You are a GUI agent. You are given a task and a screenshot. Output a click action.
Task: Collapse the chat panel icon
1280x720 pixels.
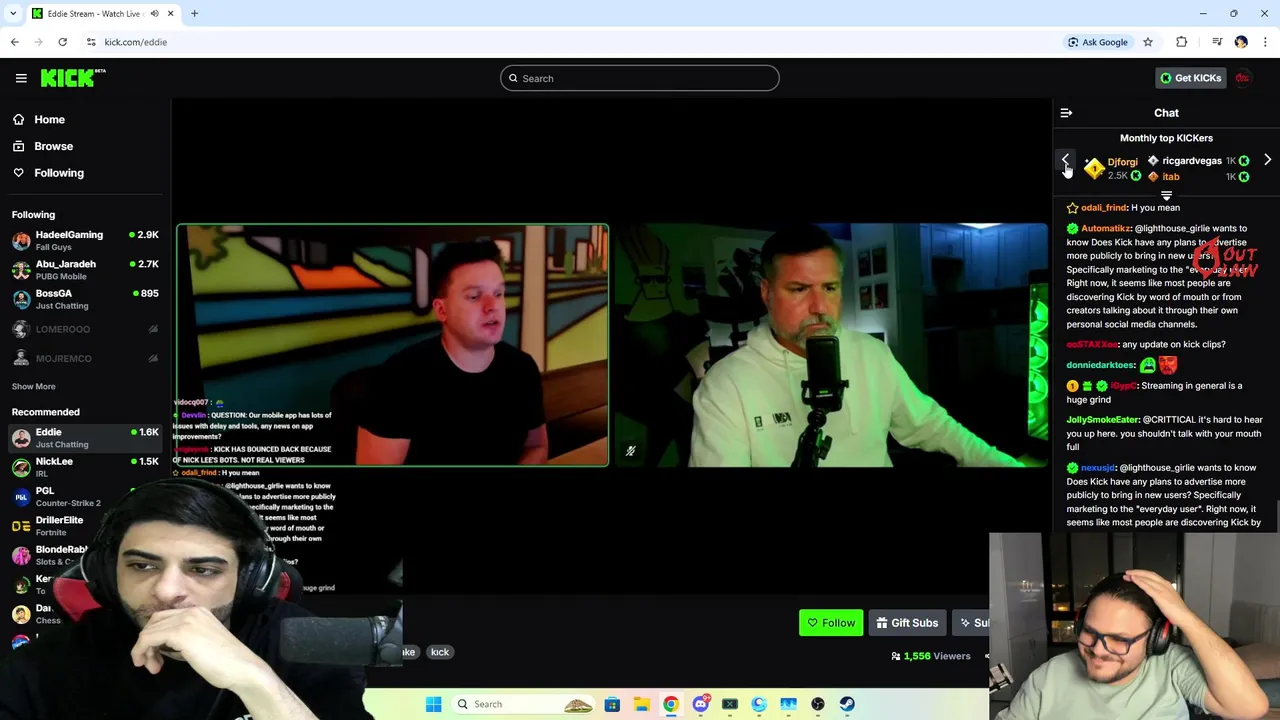point(1066,113)
